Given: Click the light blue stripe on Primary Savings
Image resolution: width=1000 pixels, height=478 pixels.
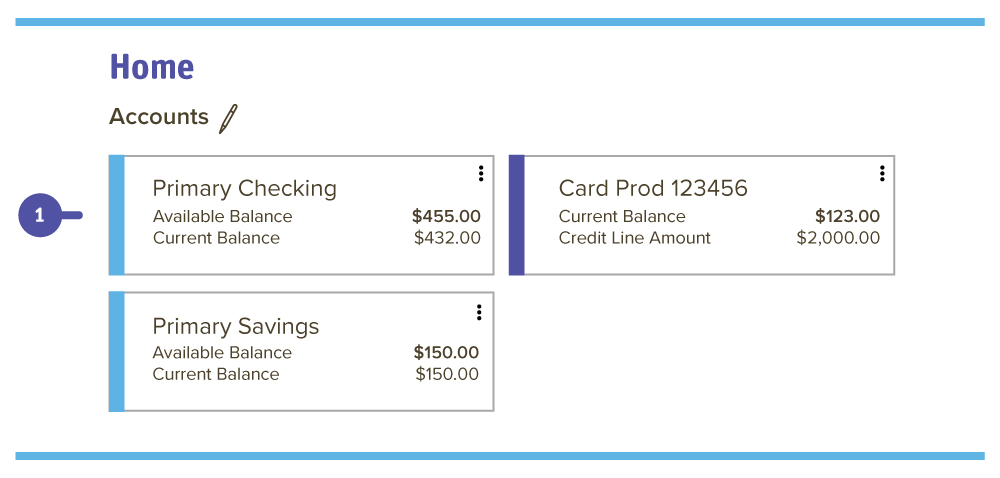Looking at the screenshot, I should tap(117, 352).
